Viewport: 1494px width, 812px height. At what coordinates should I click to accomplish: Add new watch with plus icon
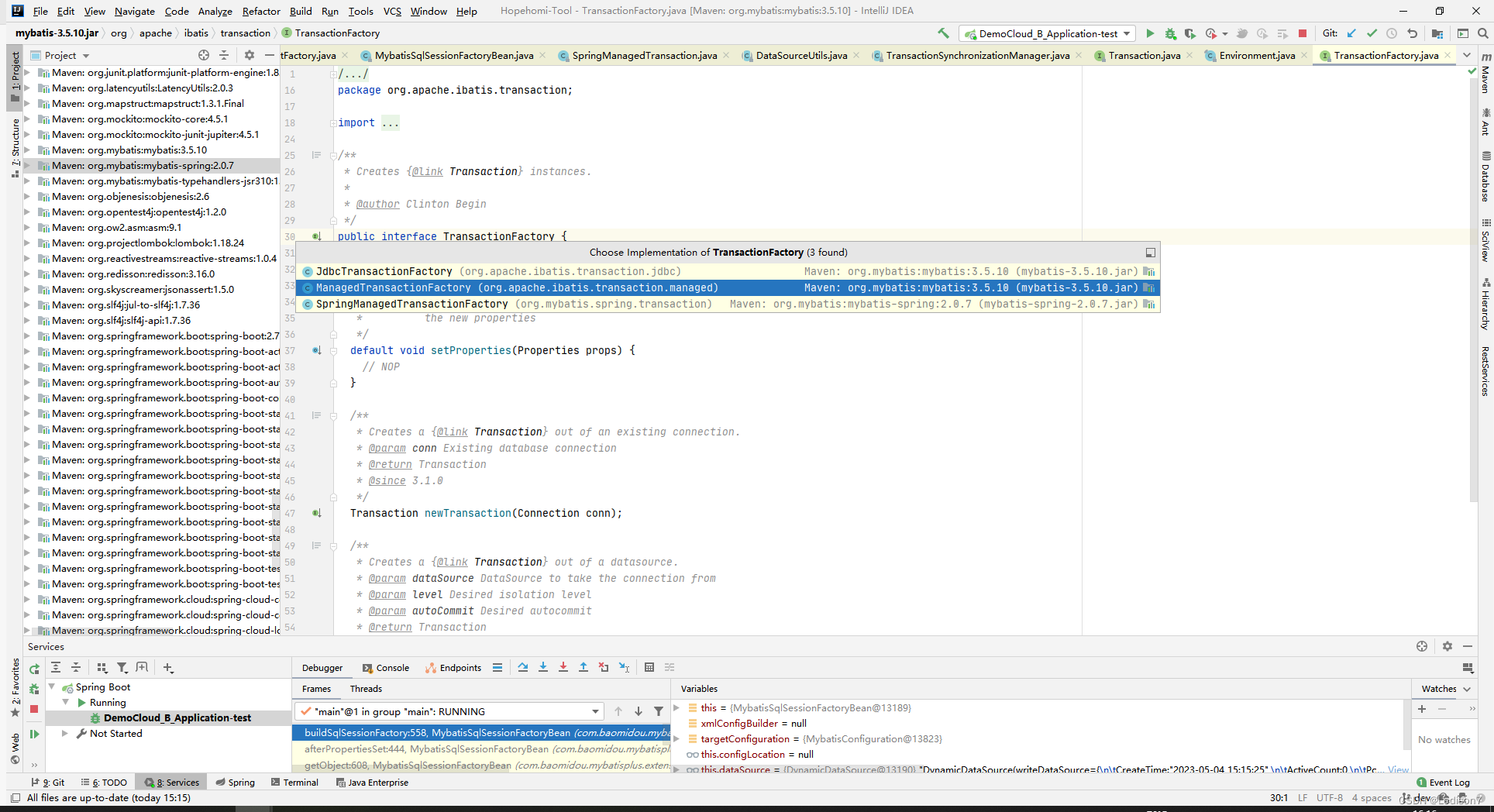[x=1422, y=708]
